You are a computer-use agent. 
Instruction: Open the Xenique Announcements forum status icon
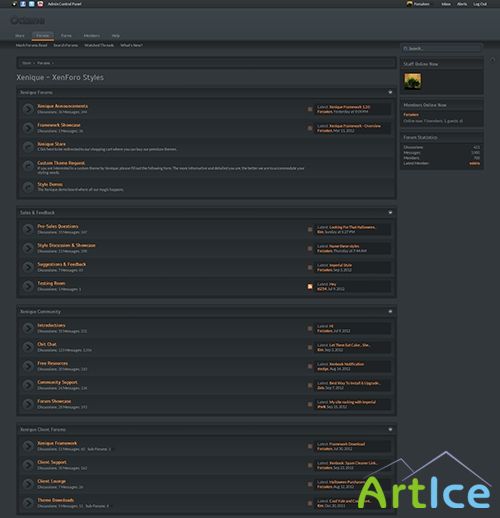click(28, 109)
